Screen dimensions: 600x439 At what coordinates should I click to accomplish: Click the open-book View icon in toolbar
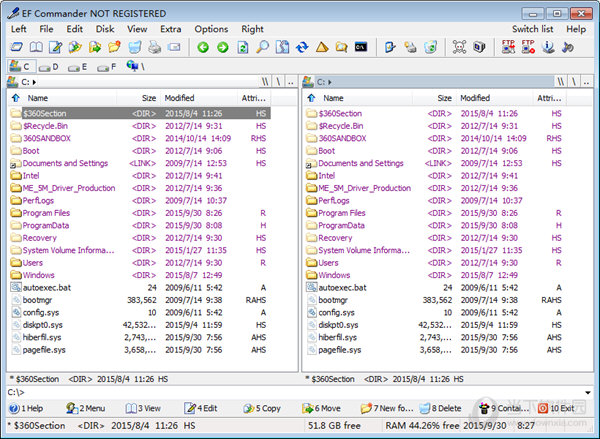[x=36, y=47]
